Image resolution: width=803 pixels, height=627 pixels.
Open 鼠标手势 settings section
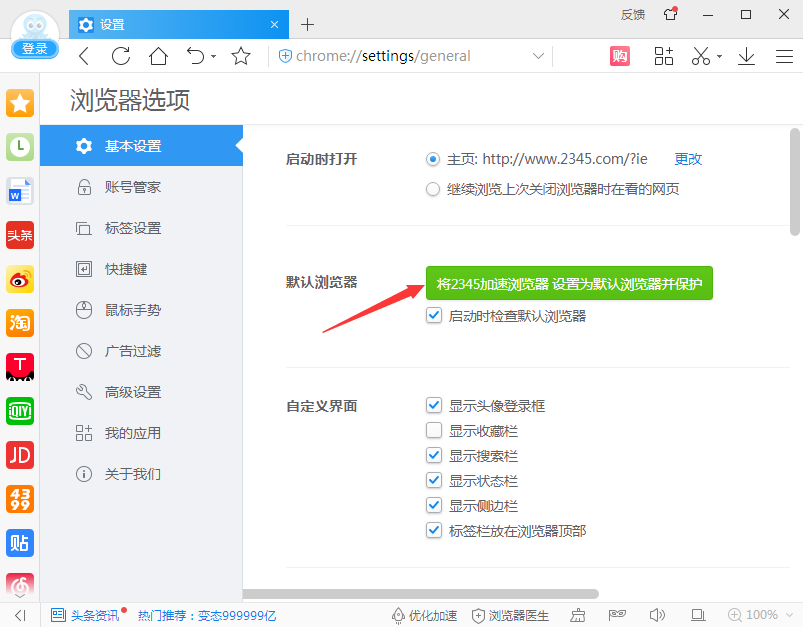click(x=141, y=310)
